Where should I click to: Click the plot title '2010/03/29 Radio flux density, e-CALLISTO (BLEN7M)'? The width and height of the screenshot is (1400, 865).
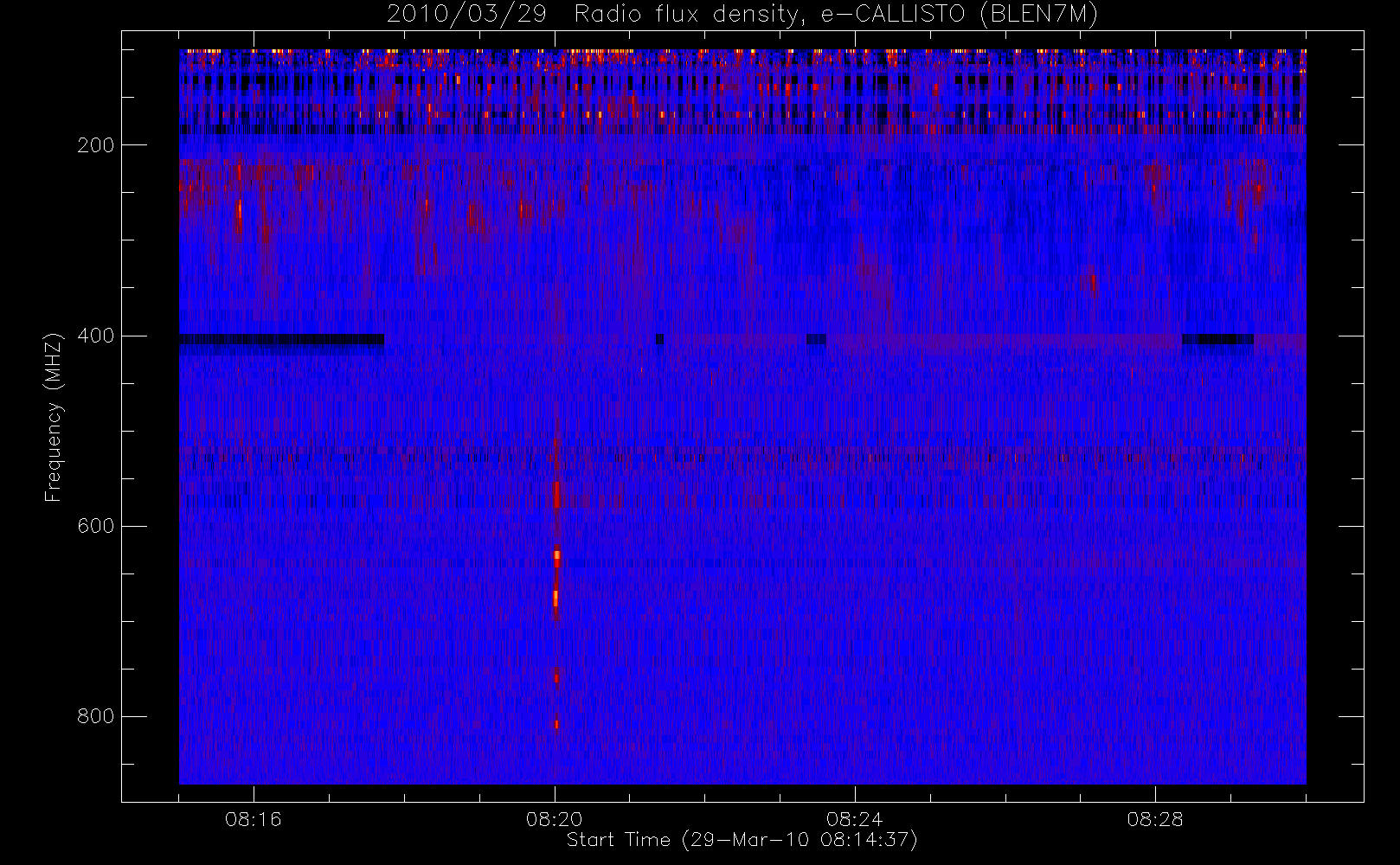click(x=742, y=14)
